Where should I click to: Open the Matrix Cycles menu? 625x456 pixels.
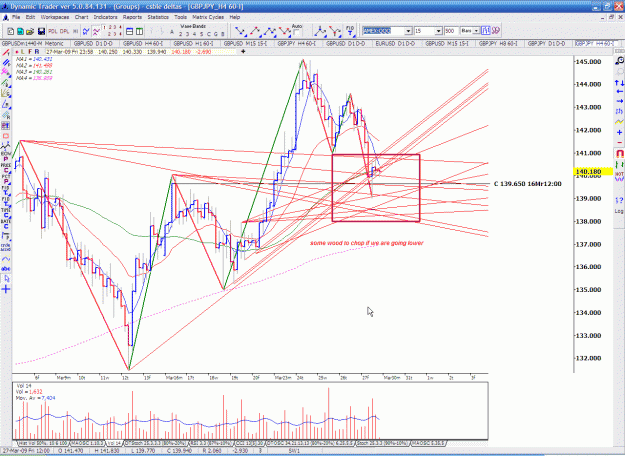(208, 17)
